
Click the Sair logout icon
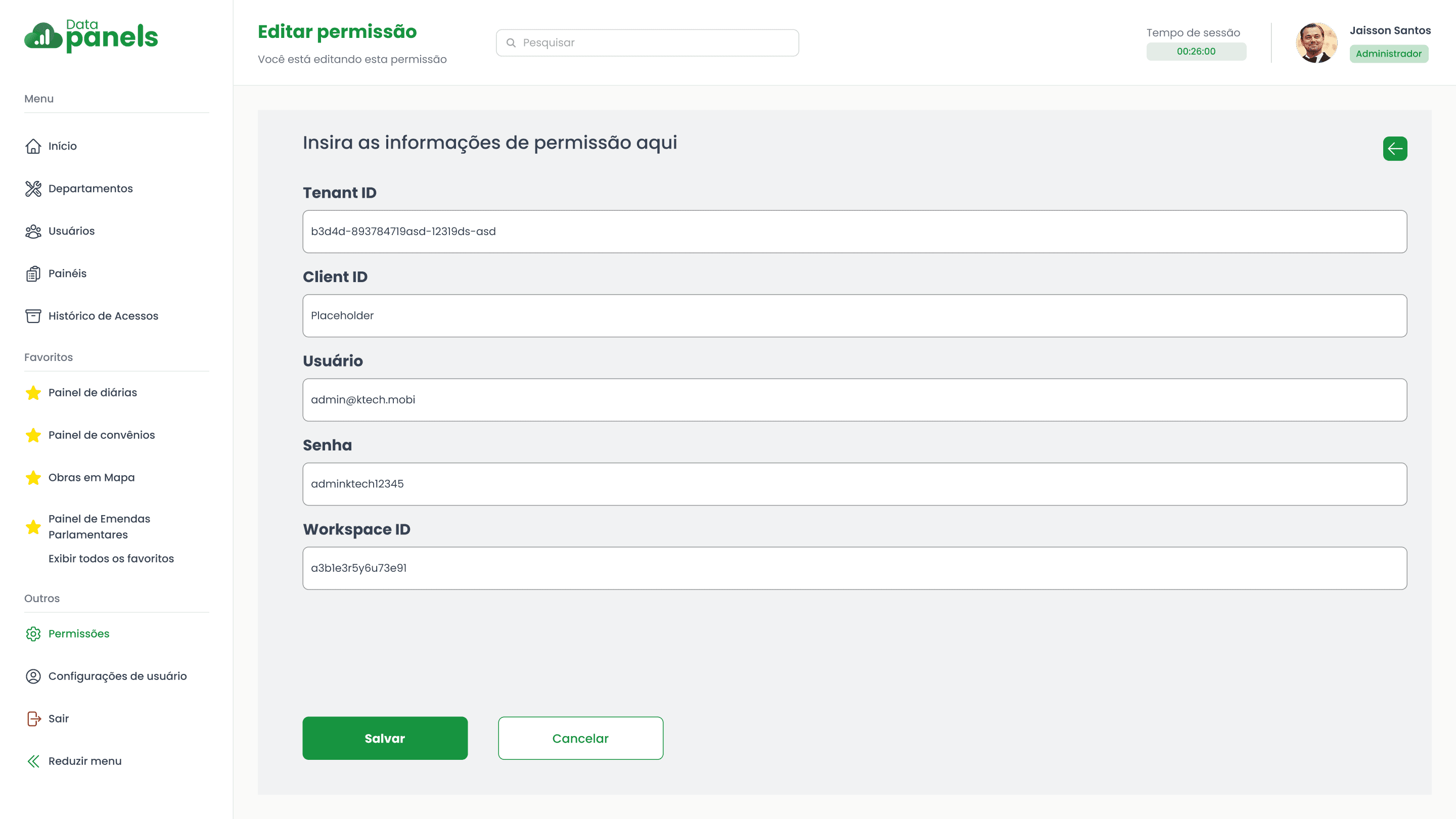pyautogui.click(x=33, y=718)
